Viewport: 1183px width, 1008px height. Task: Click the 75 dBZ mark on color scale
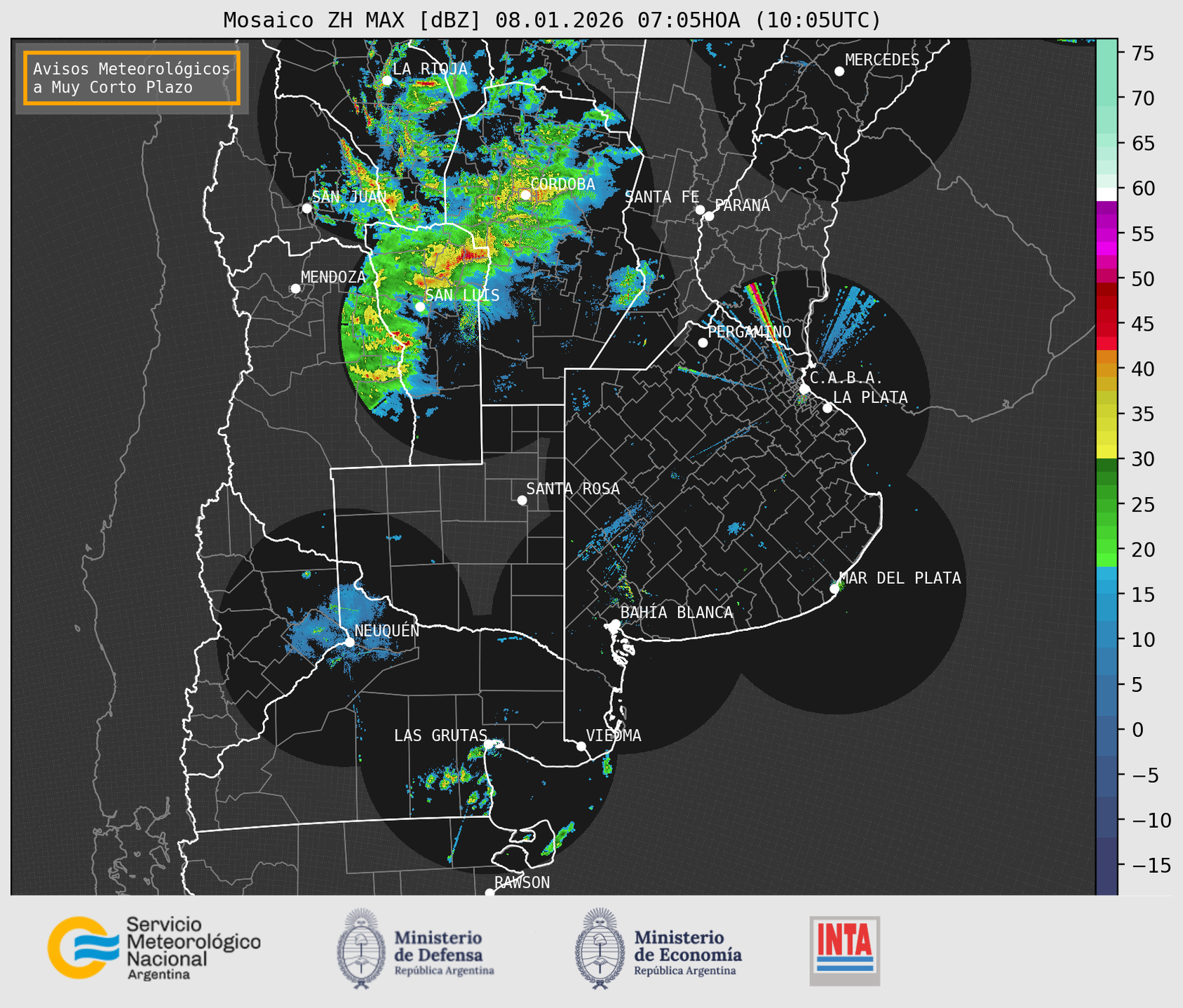pyautogui.click(x=1144, y=53)
